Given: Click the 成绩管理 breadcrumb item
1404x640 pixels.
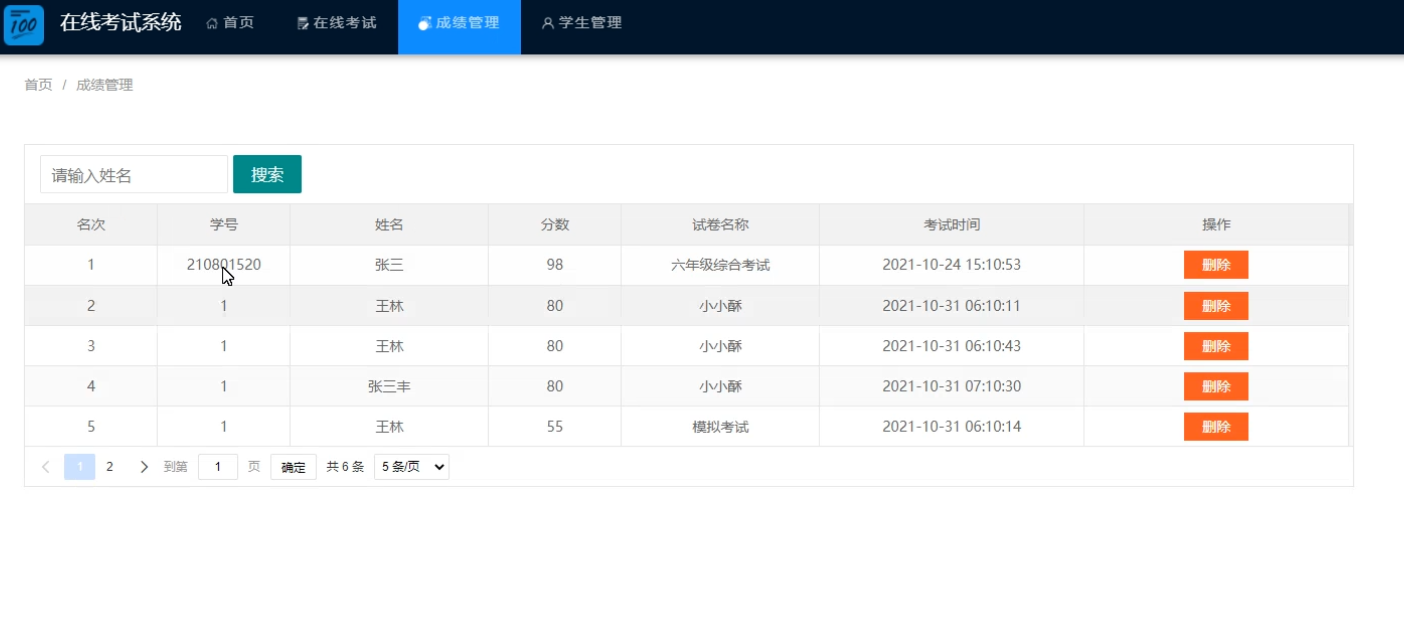Looking at the screenshot, I should click(x=104, y=85).
